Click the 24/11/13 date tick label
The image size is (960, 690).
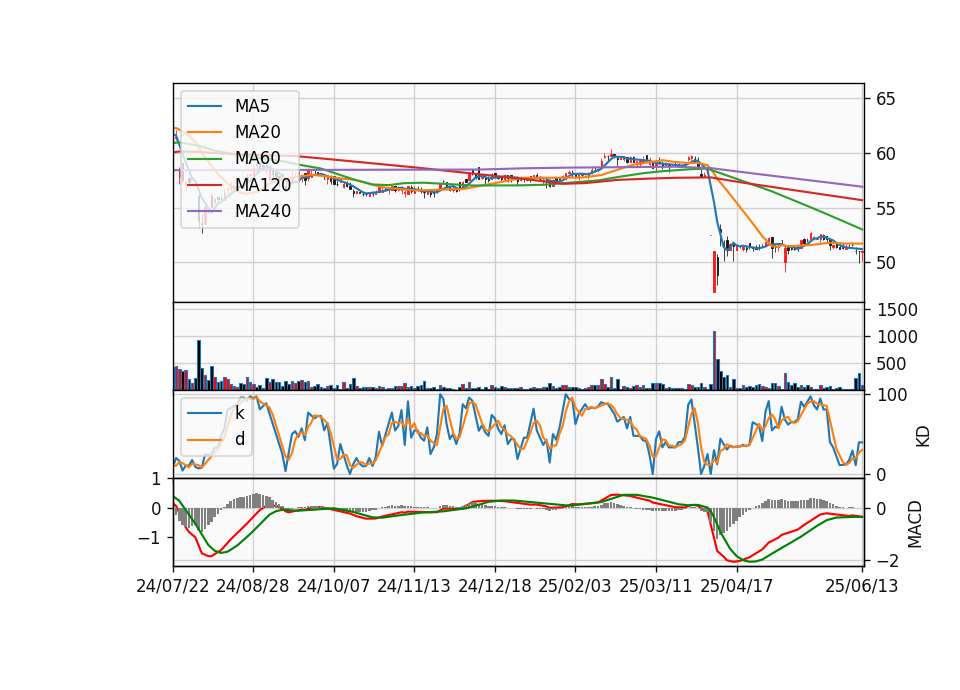[x=414, y=586]
